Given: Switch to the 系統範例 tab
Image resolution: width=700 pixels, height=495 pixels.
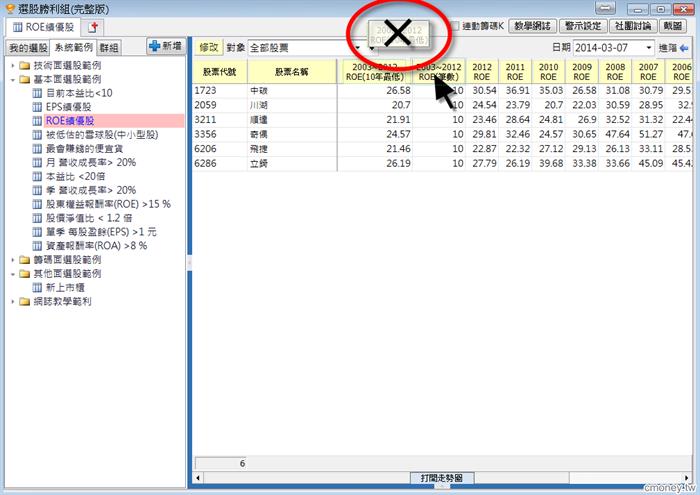Looking at the screenshot, I should [x=73, y=47].
